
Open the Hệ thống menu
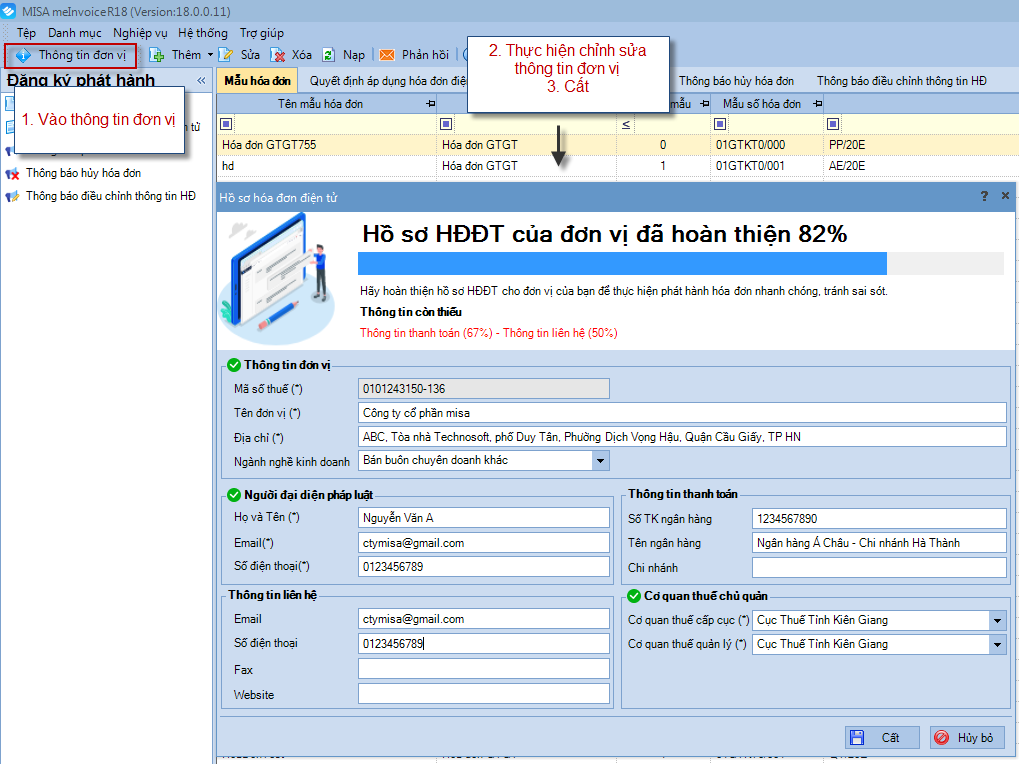point(203,32)
